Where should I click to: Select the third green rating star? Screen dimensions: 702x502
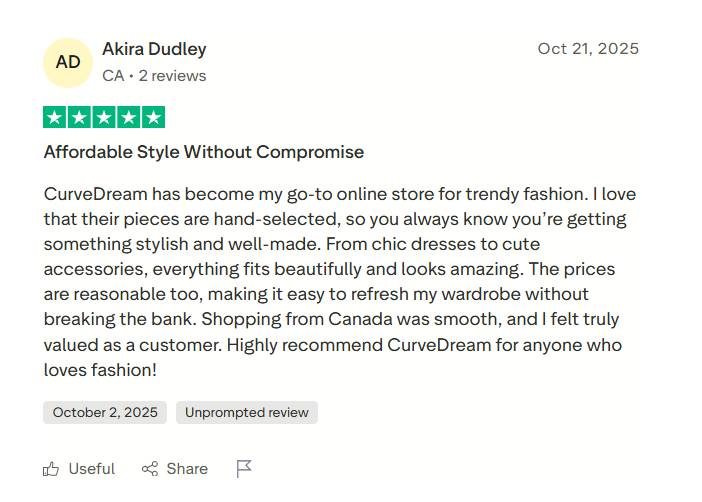point(104,118)
